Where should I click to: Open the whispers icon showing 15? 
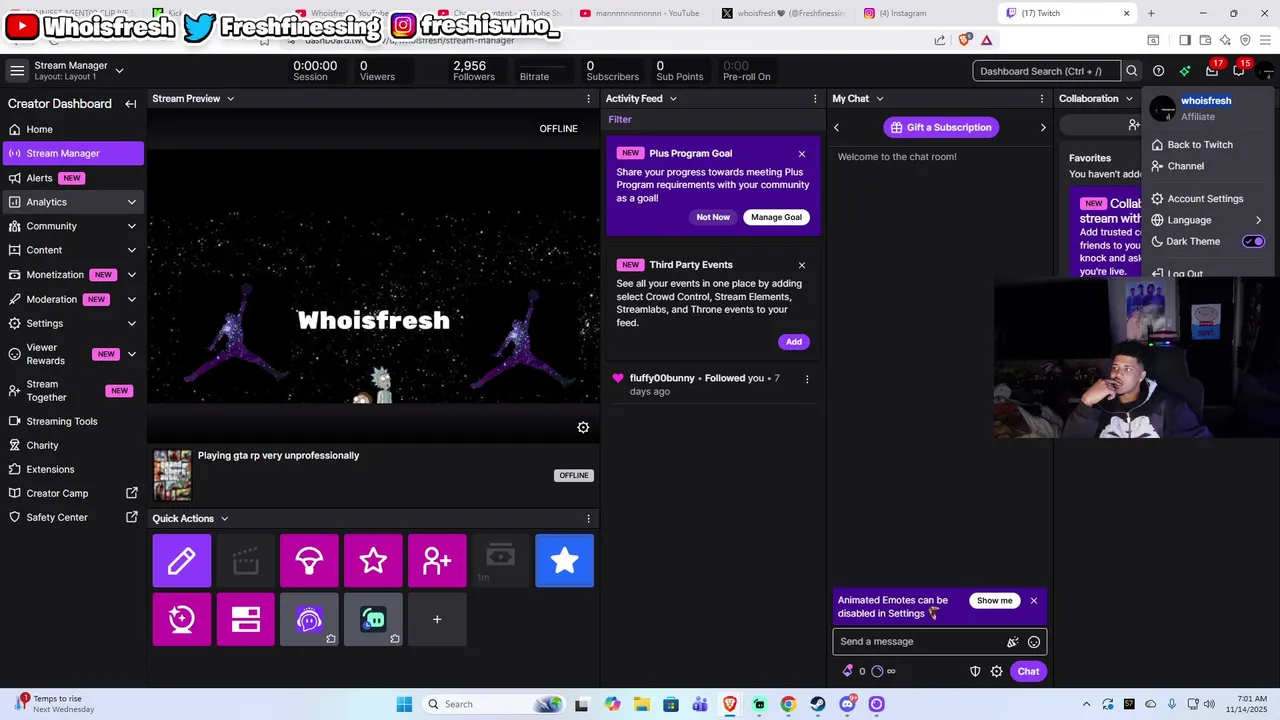tap(1240, 69)
